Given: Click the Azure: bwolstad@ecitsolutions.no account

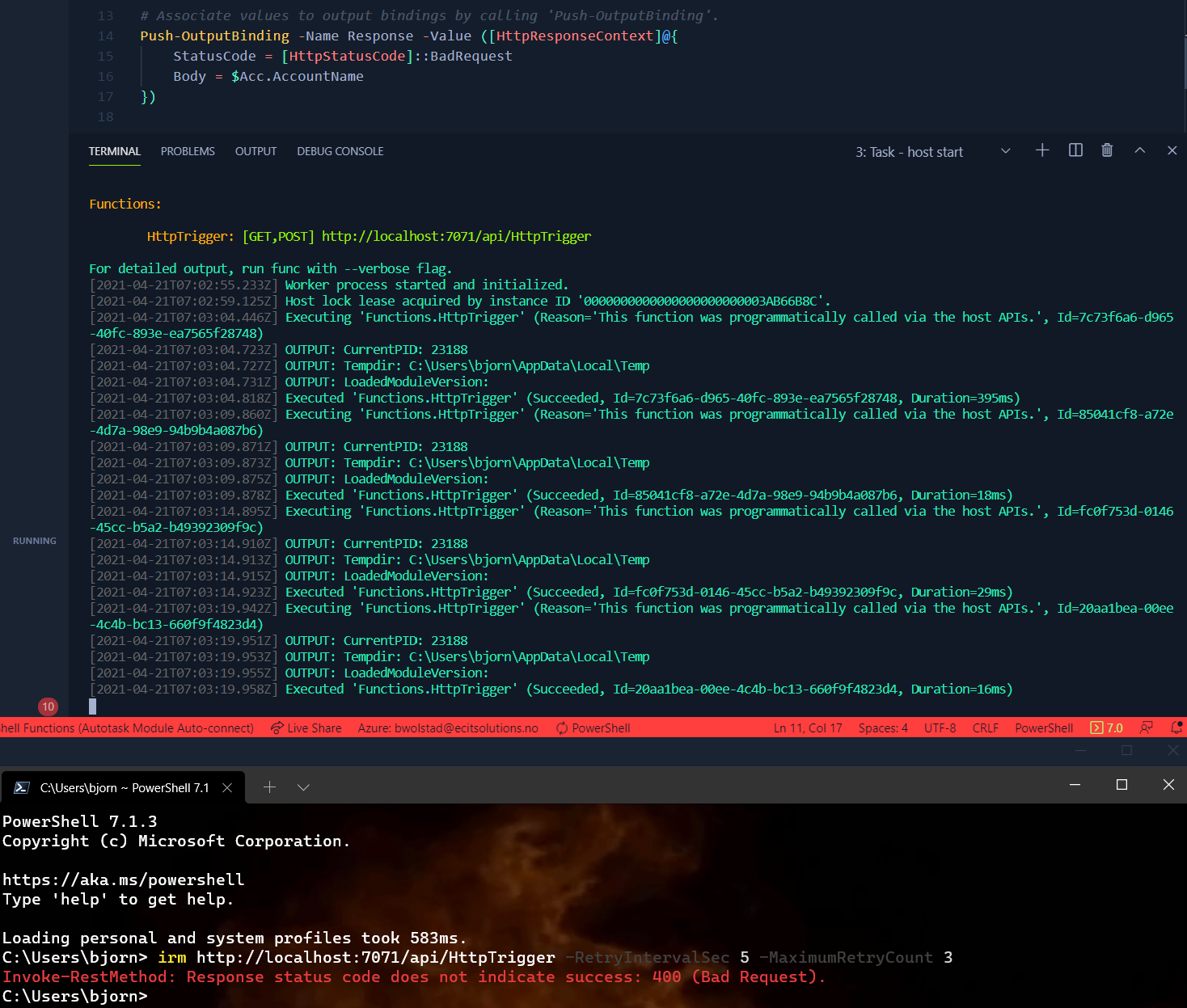Looking at the screenshot, I should point(447,728).
